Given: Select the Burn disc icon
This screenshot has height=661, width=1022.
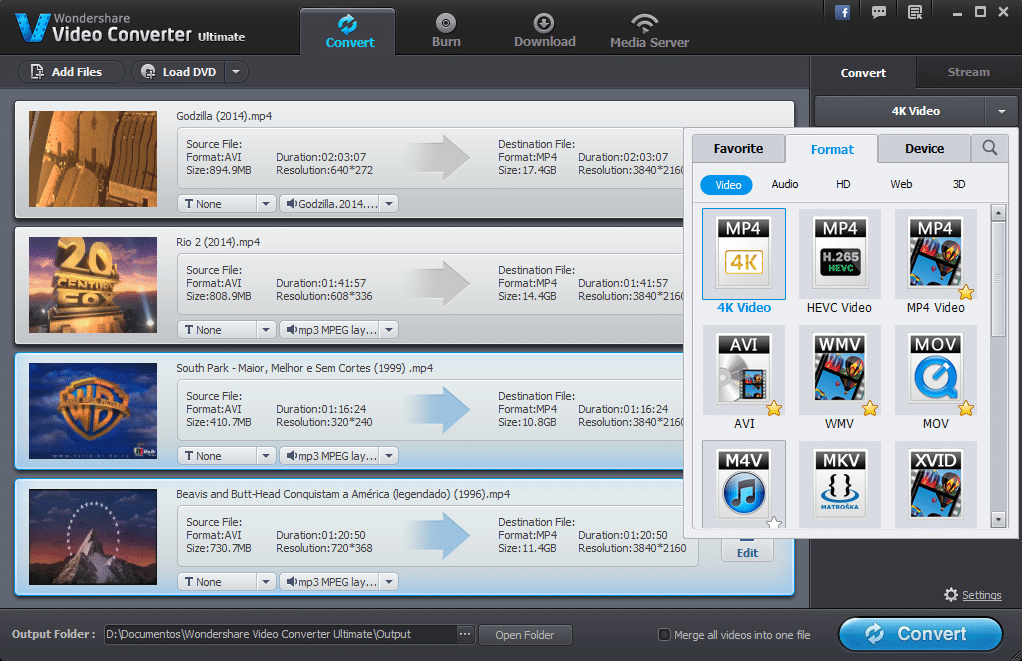Looking at the screenshot, I should pos(446,28).
